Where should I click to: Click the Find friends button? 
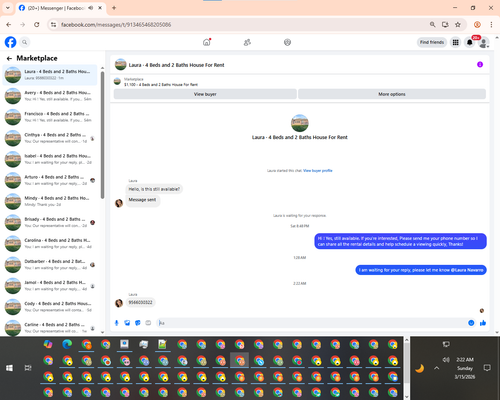tap(432, 42)
